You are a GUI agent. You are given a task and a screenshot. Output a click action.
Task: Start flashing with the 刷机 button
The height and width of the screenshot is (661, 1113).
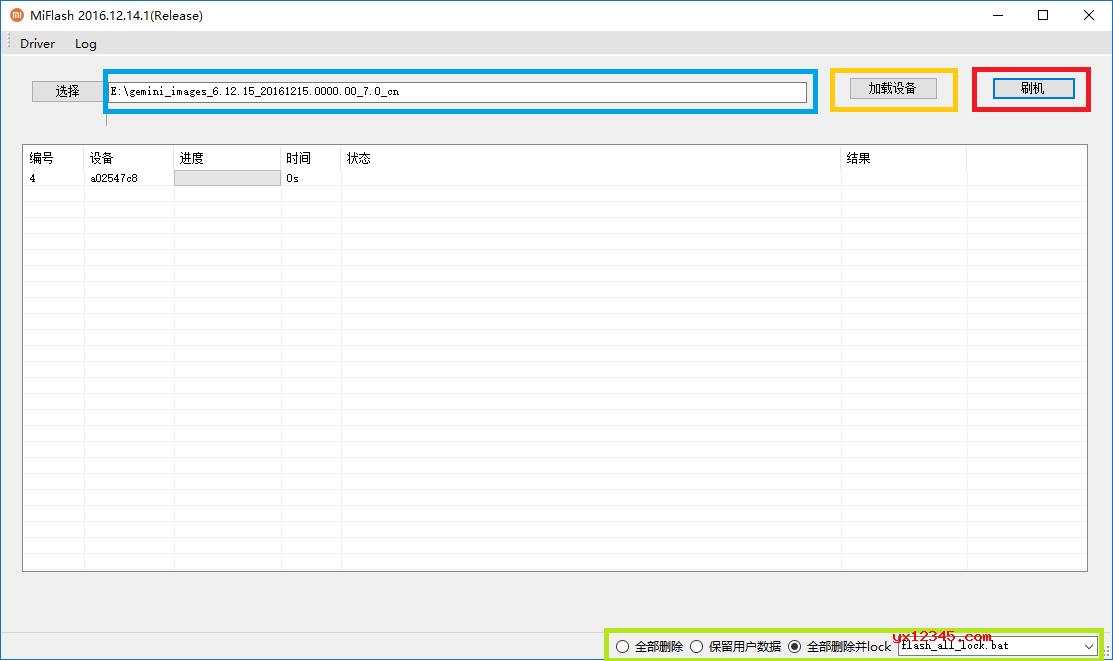[x=1033, y=88]
